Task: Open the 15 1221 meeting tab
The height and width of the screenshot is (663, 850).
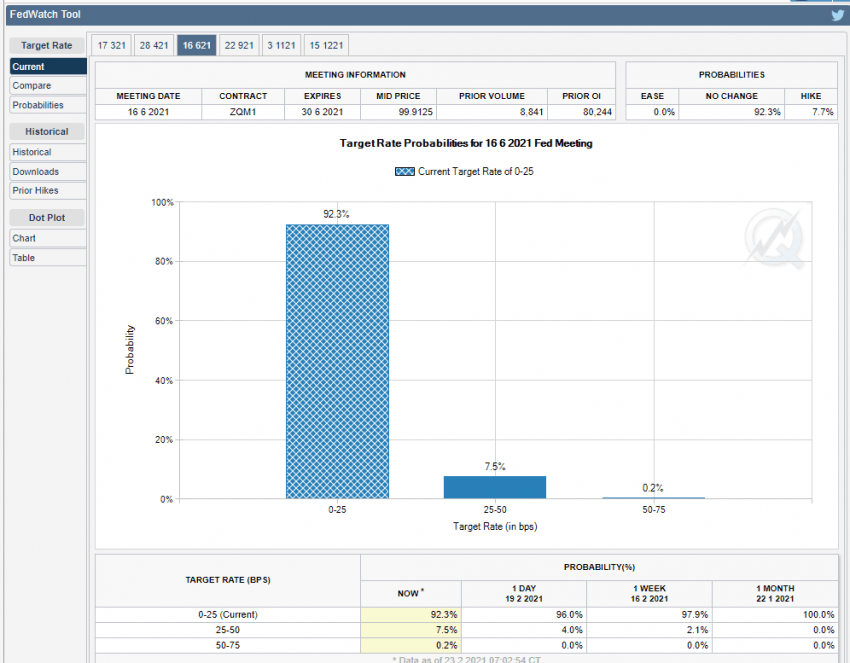Action: [x=326, y=46]
